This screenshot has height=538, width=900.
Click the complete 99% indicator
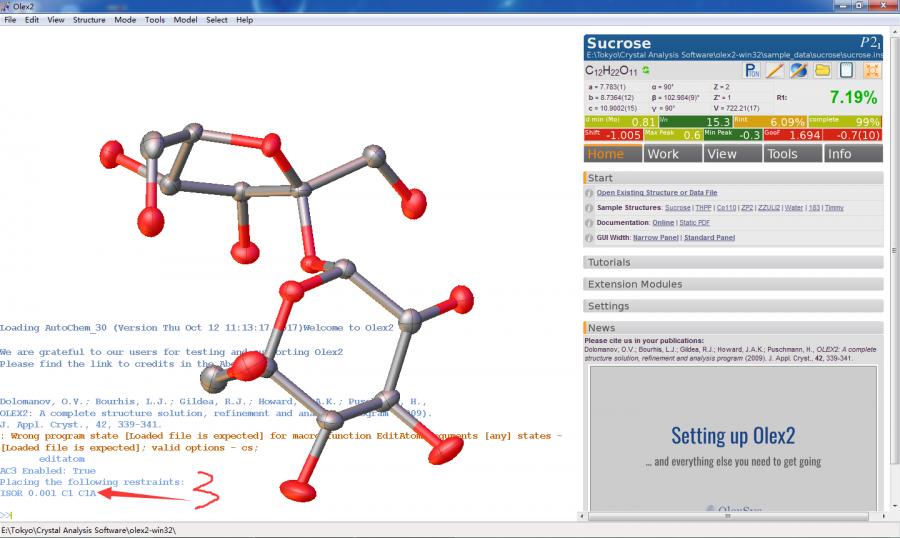pos(844,122)
